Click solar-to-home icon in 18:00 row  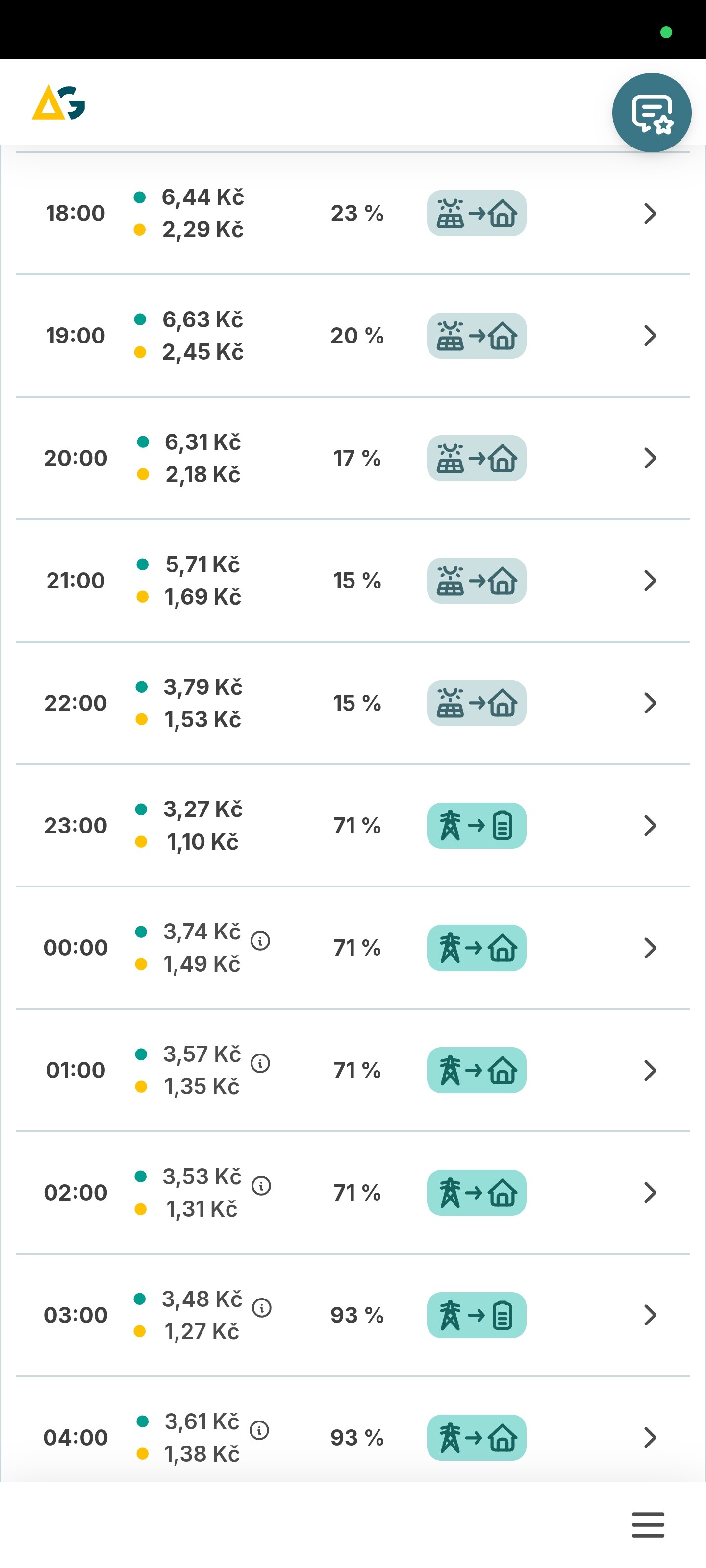477,214
